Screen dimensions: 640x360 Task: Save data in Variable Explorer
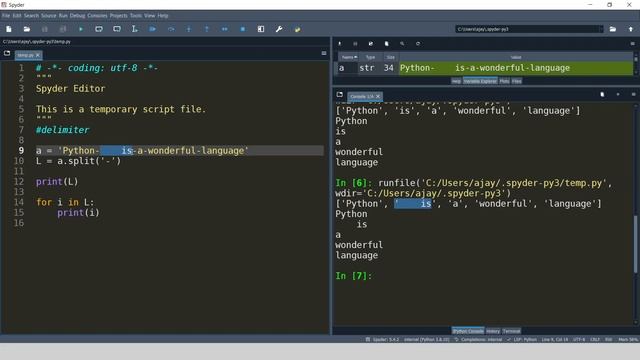click(x=355, y=44)
